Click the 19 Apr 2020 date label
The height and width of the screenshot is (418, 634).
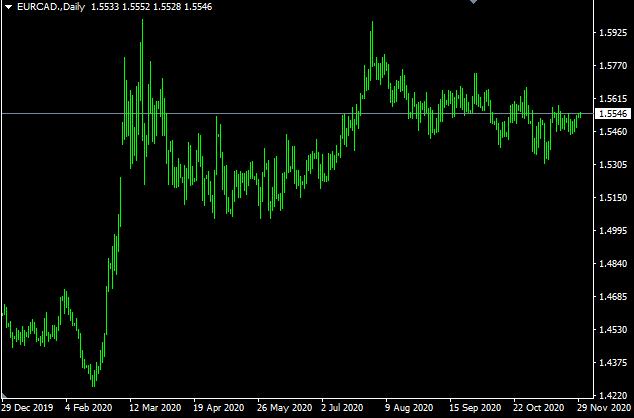(219, 407)
